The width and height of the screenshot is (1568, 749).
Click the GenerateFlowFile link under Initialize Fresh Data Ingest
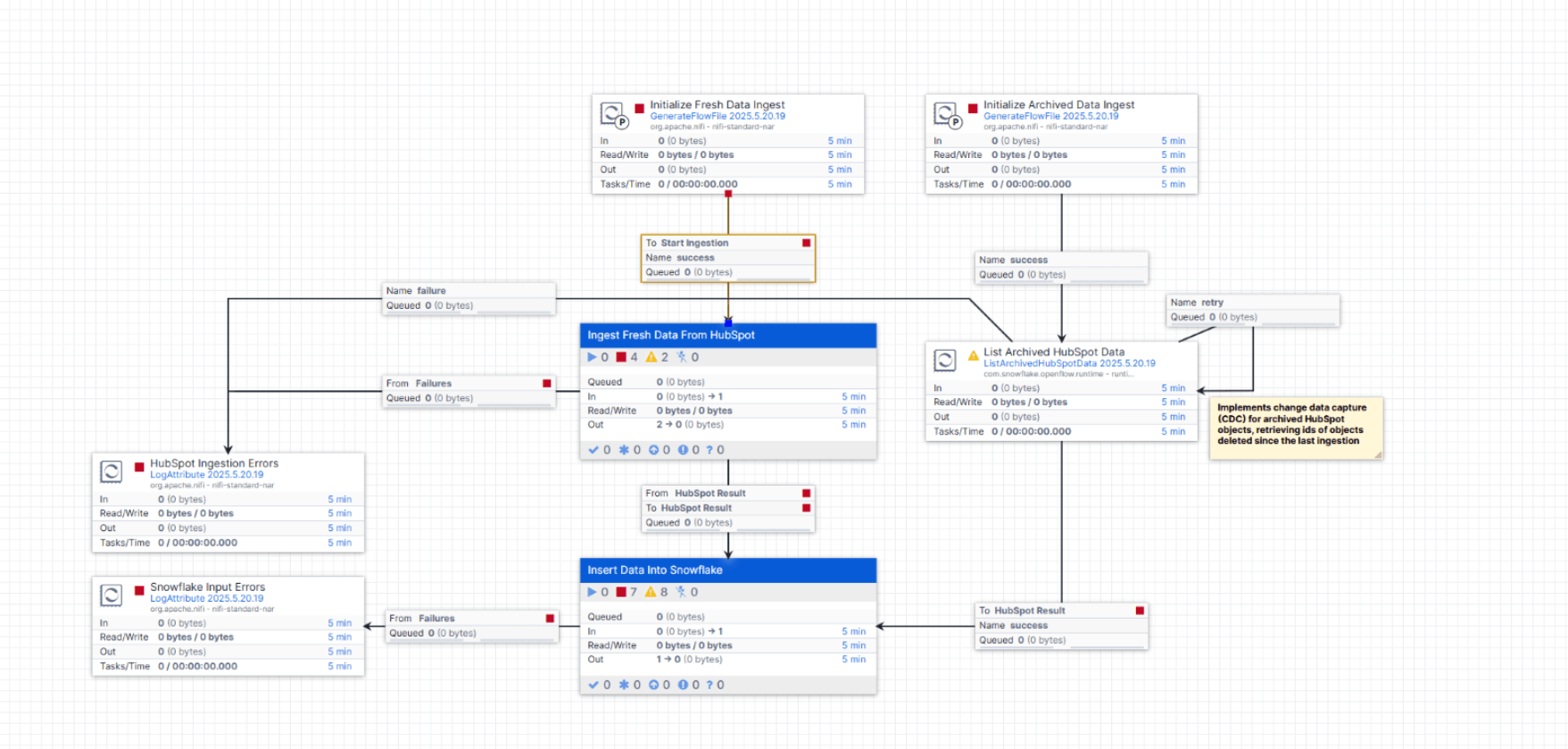[718, 116]
